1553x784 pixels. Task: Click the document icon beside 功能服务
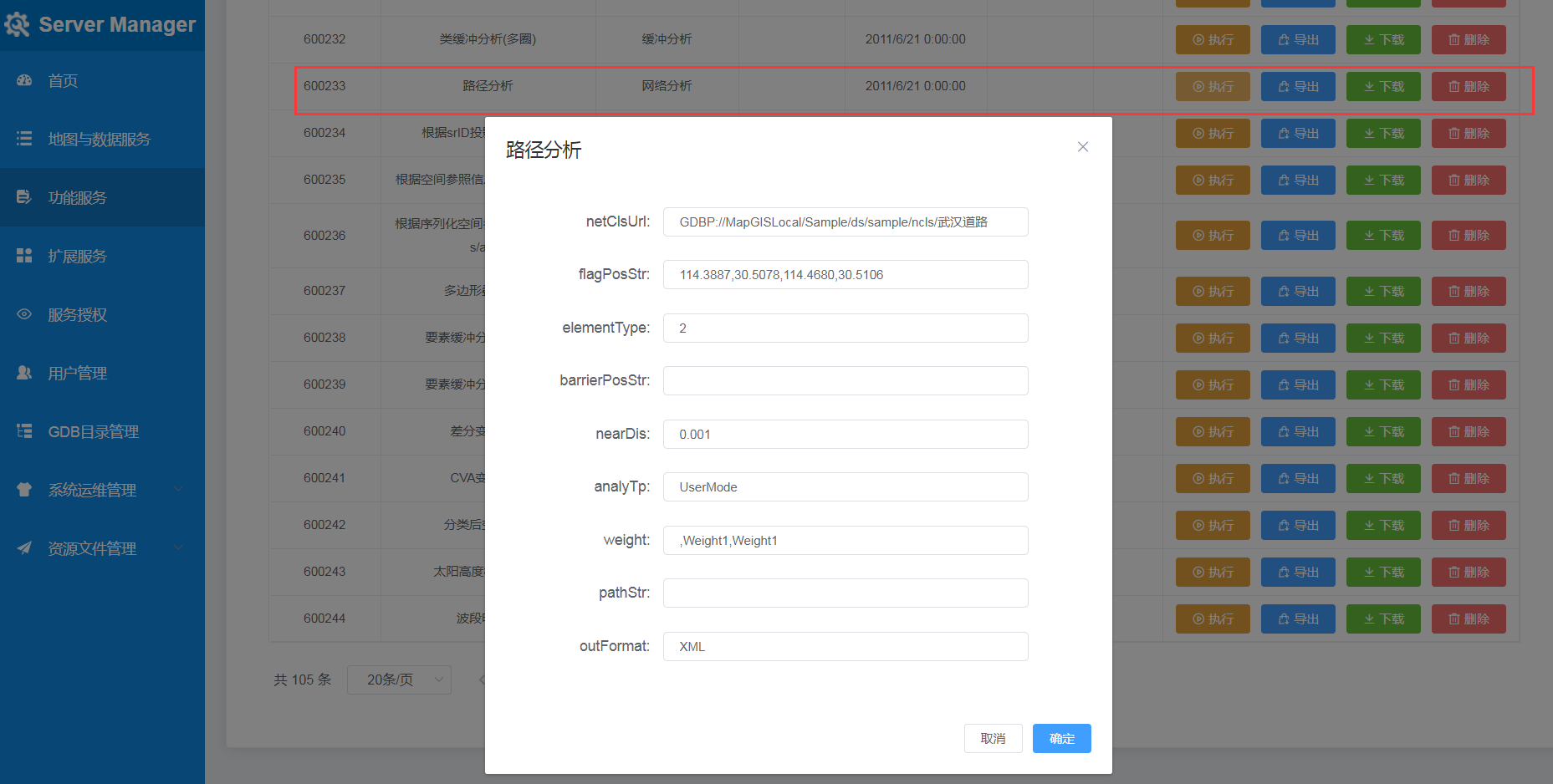pos(24,197)
